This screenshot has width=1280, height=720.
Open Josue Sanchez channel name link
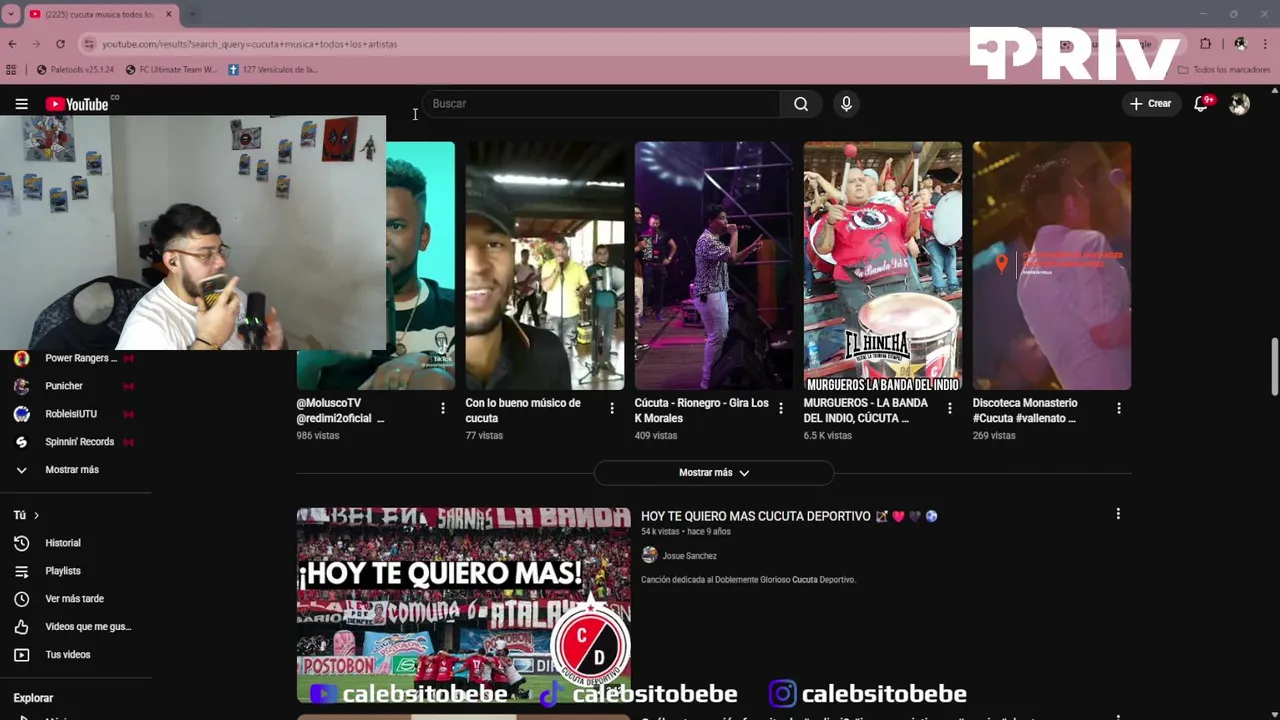click(689, 556)
